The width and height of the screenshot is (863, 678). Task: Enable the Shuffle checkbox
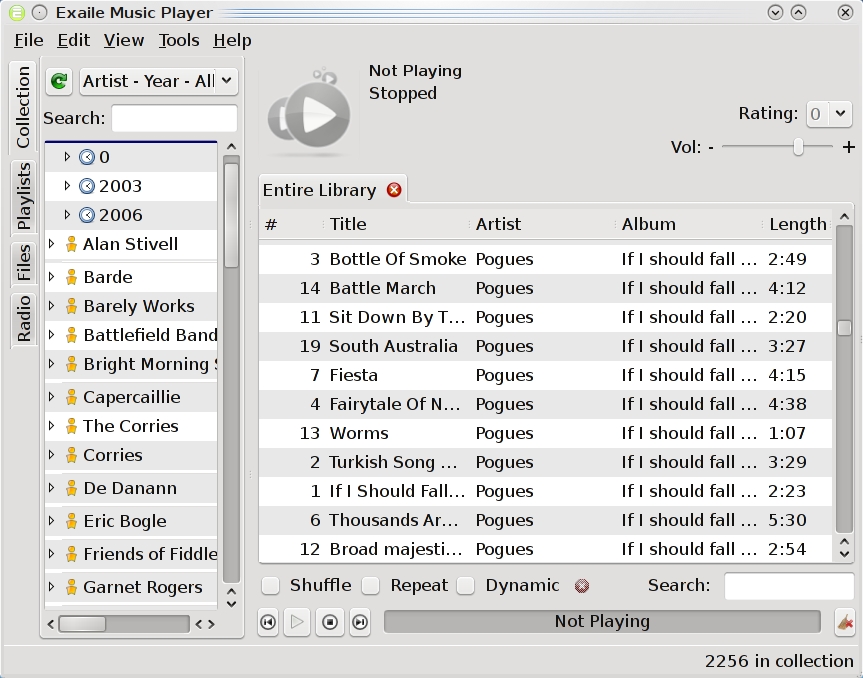270,585
